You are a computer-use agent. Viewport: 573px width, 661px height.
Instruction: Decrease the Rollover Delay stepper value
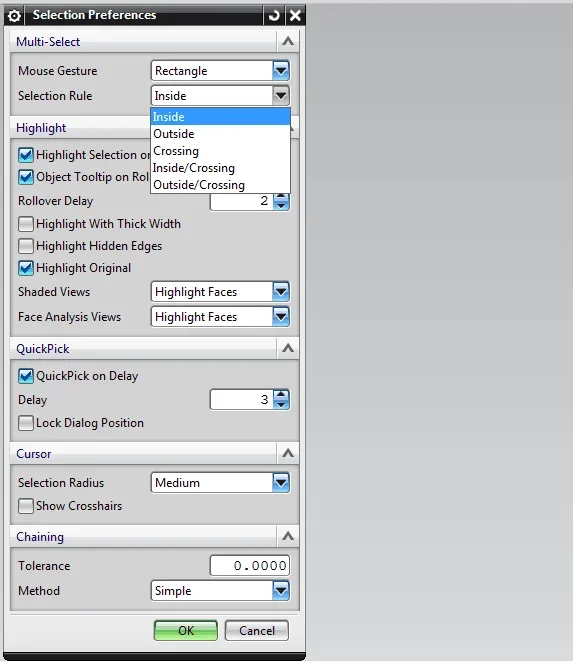click(x=281, y=205)
